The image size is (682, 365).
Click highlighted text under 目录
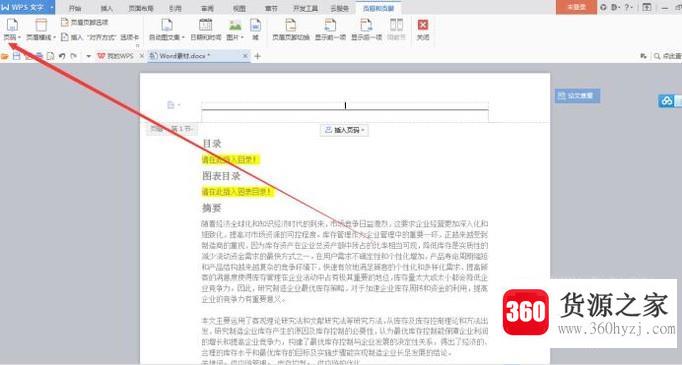pos(231,160)
